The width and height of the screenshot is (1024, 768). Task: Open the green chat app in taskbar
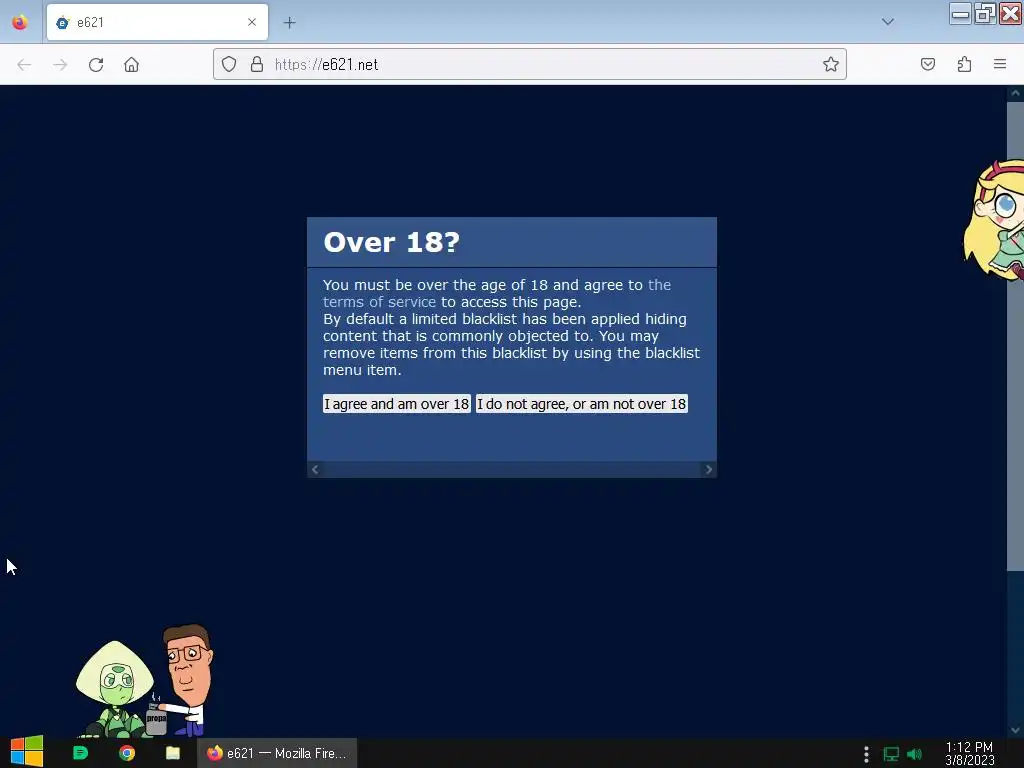pos(80,753)
